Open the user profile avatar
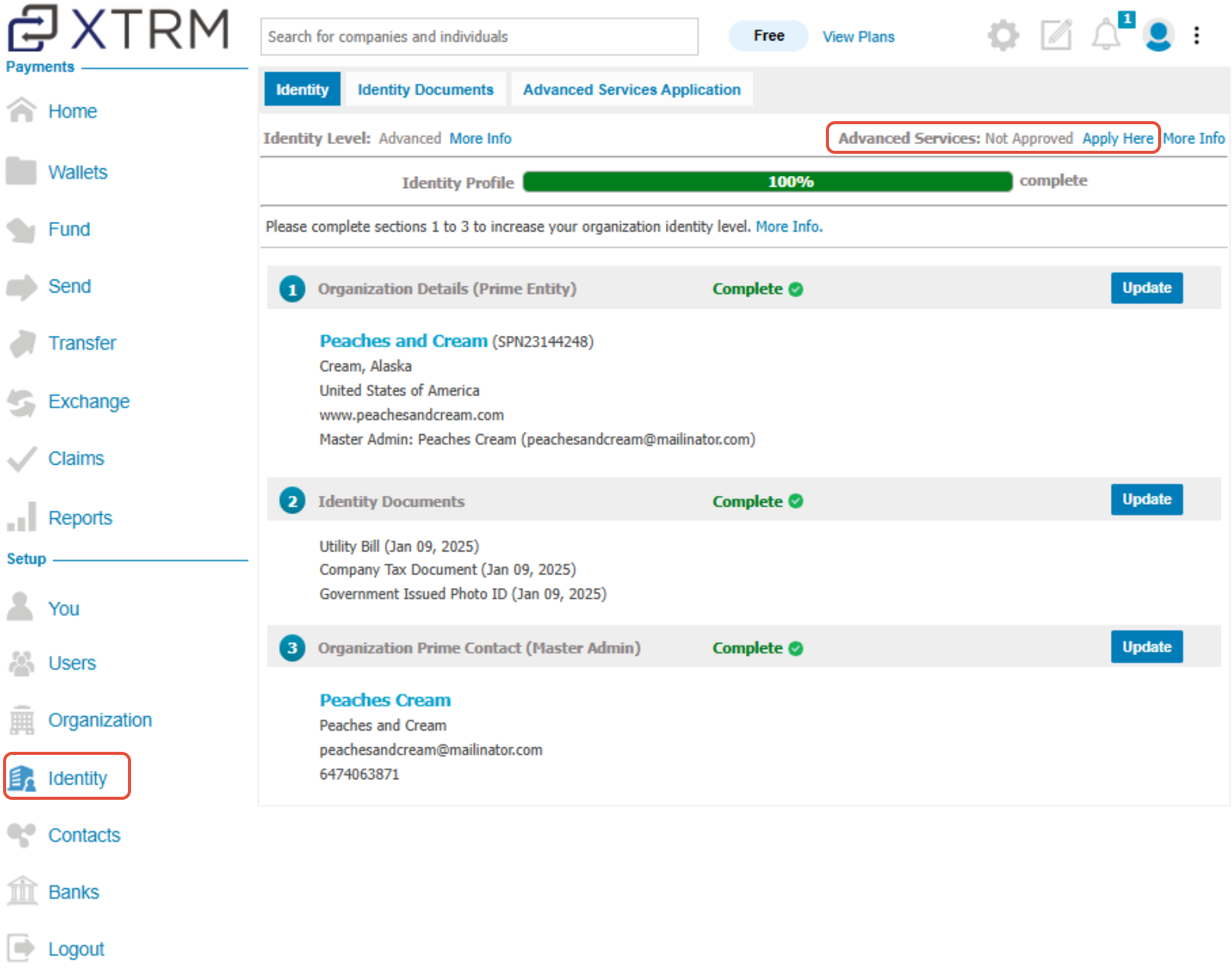1232x972 pixels. 1158,36
